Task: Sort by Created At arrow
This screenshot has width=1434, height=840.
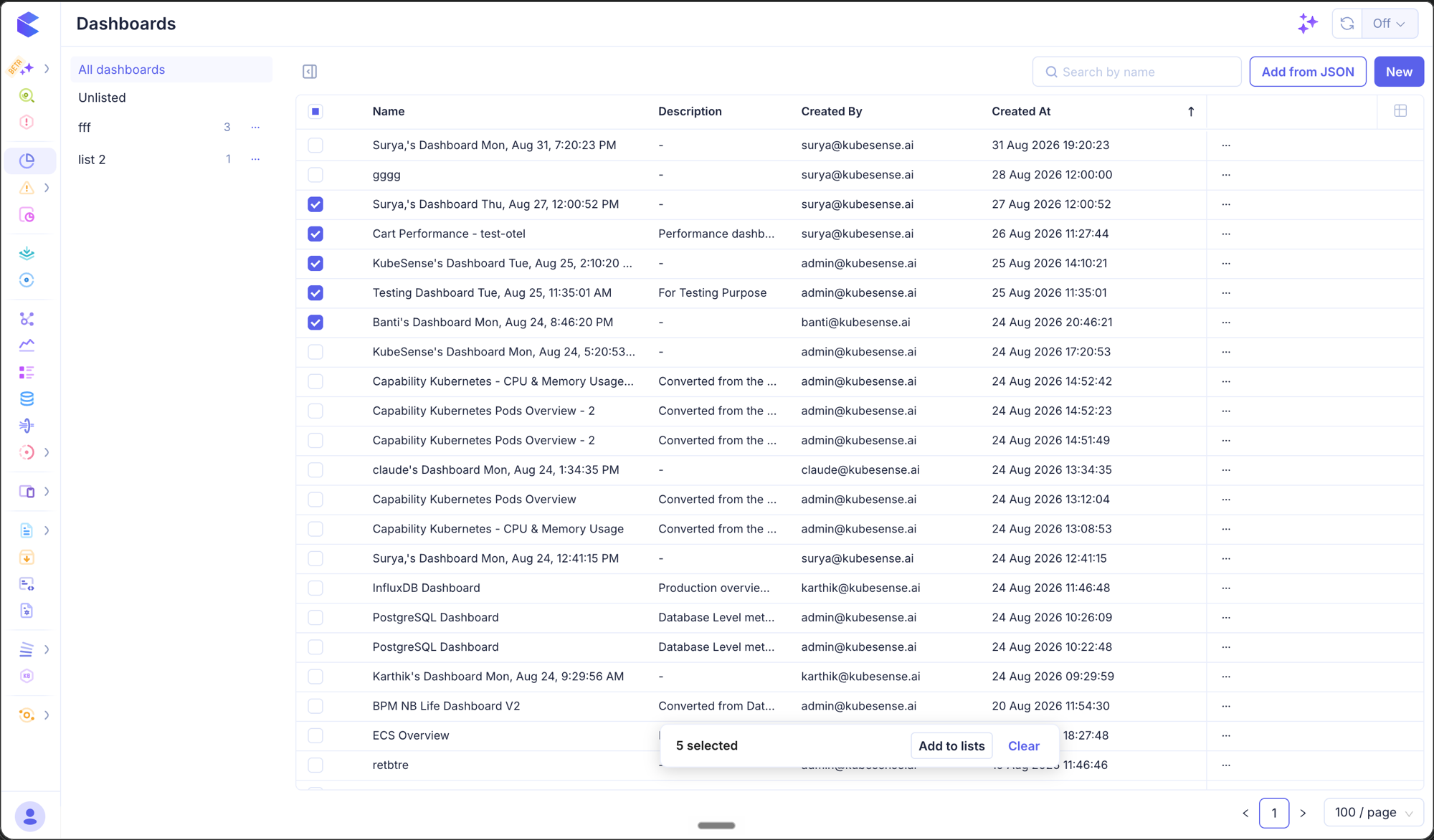Action: [1191, 111]
